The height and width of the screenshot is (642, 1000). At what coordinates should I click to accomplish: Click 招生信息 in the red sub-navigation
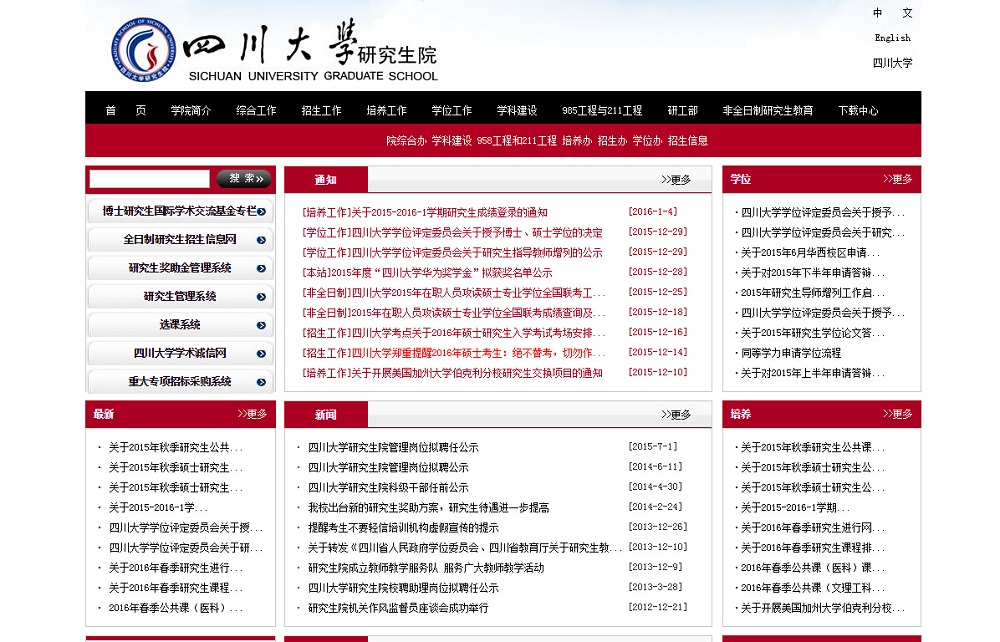(x=688, y=140)
